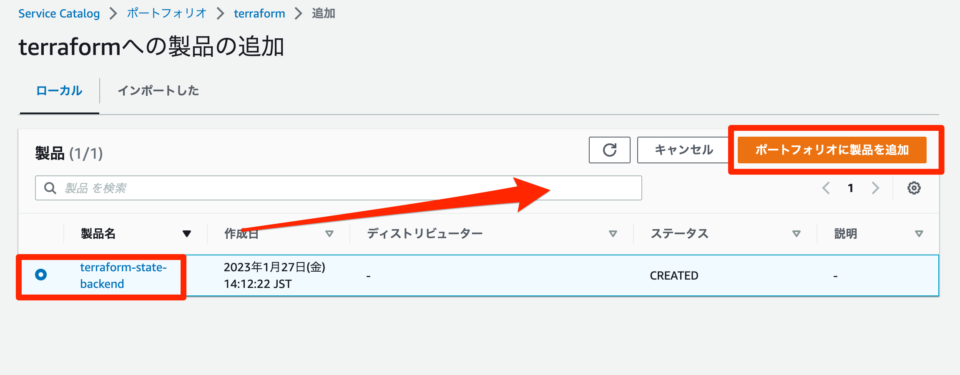960x375 pixels.
Task: Go to previous page arrow
Action: click(x=826, y=188)
